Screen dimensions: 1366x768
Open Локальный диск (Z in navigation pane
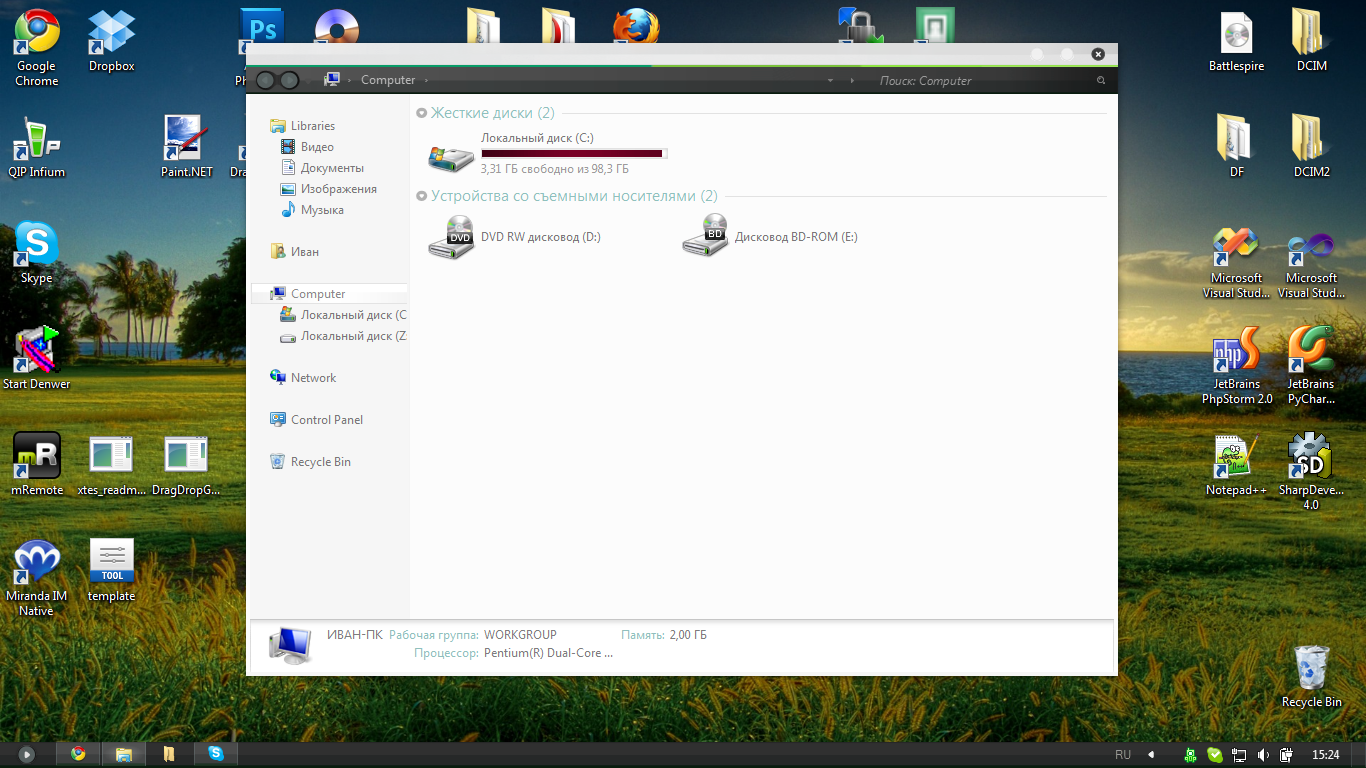pos(343,336)
